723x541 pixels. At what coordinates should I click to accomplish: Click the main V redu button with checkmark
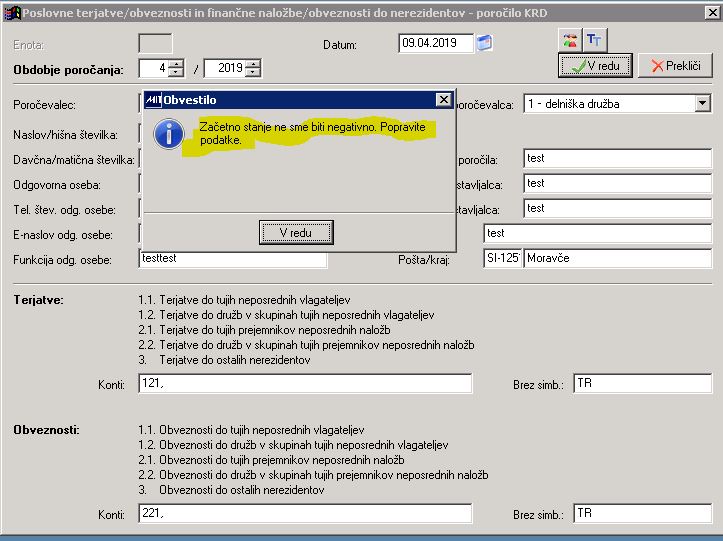(x=595, y=65)
